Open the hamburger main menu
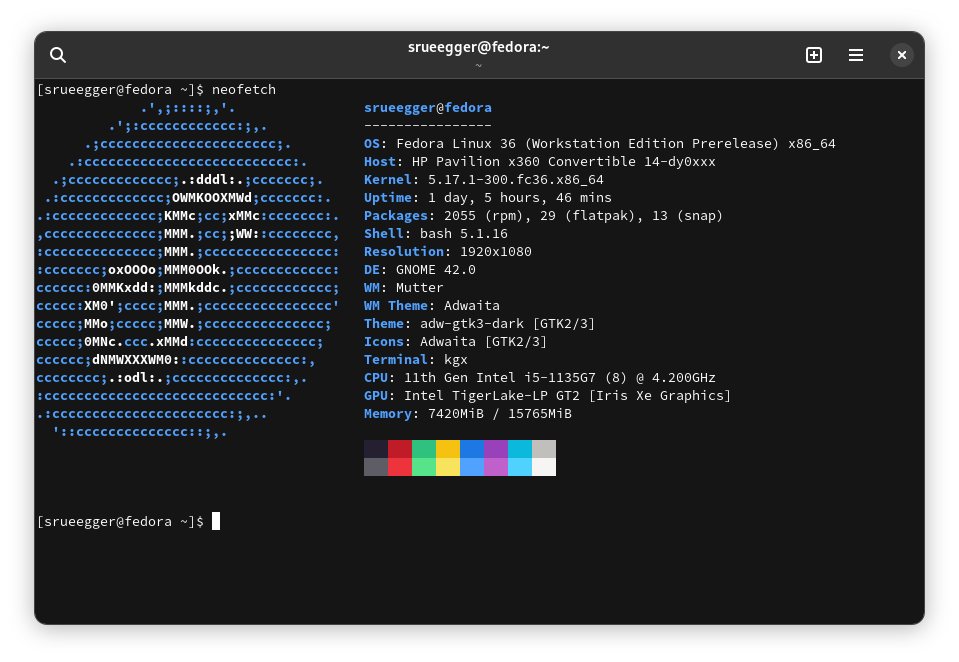The image size is (959, 662). pos(856,55)
